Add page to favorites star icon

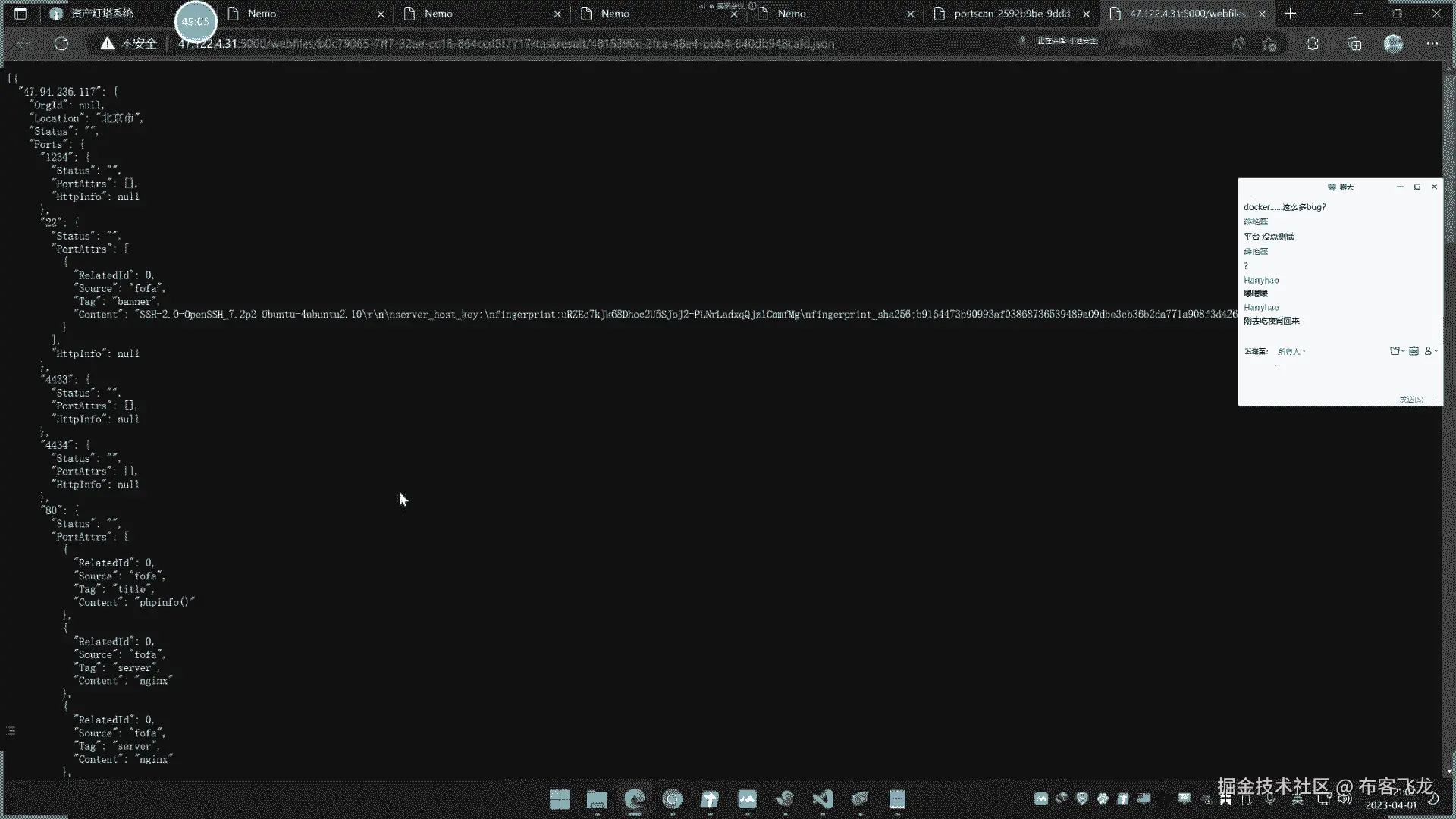click(x=1269, y=44)
